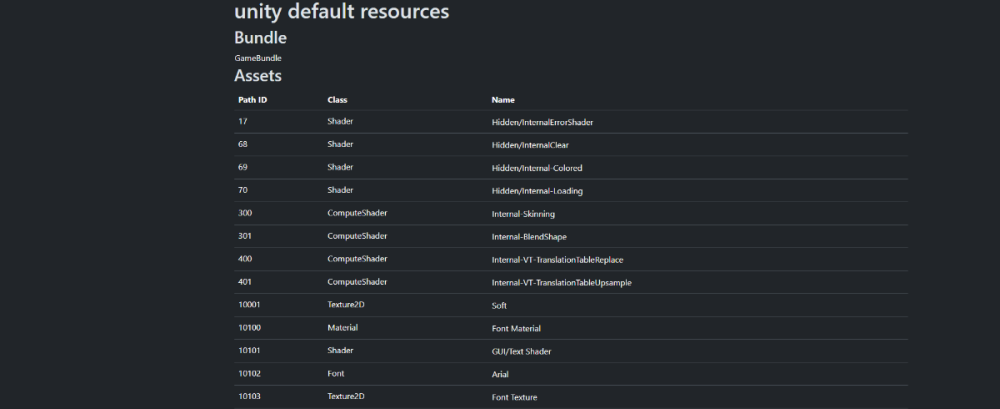Viewport: 1000px width, 409px height.
Task: Open path ID 17 asset entry
Action: pyautogui.click(x=242, y=122)
